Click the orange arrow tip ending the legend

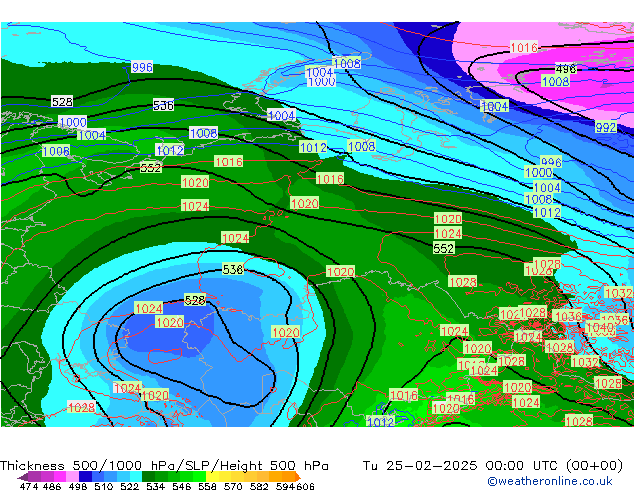[x=298, y=477]
